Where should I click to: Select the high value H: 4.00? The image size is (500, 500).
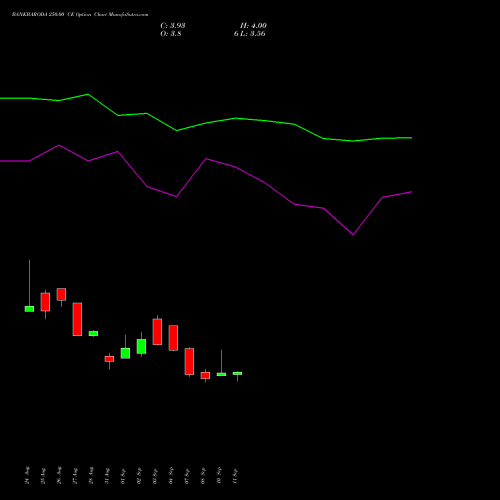tap(253, 26)
